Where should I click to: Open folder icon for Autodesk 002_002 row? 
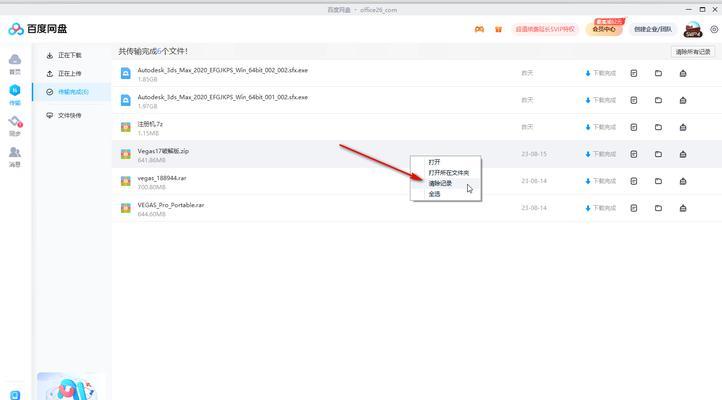tap(658, 73)
